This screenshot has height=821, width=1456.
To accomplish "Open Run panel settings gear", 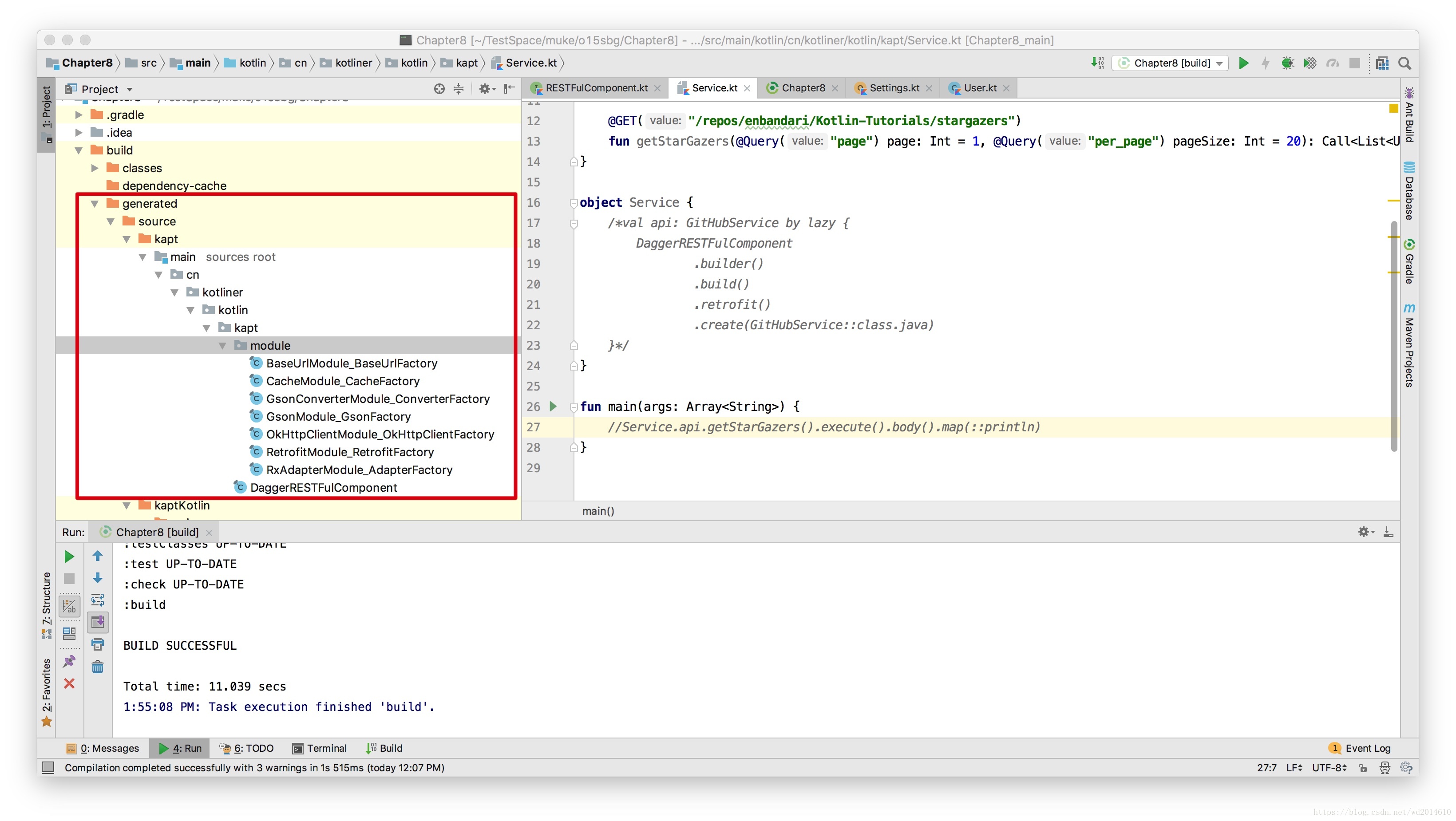I will tap(1365, 532).
